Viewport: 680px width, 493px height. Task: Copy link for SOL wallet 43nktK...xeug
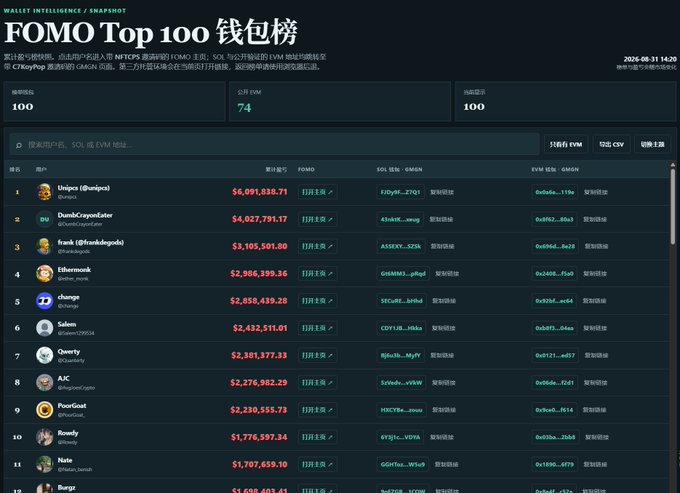(441, 219)
